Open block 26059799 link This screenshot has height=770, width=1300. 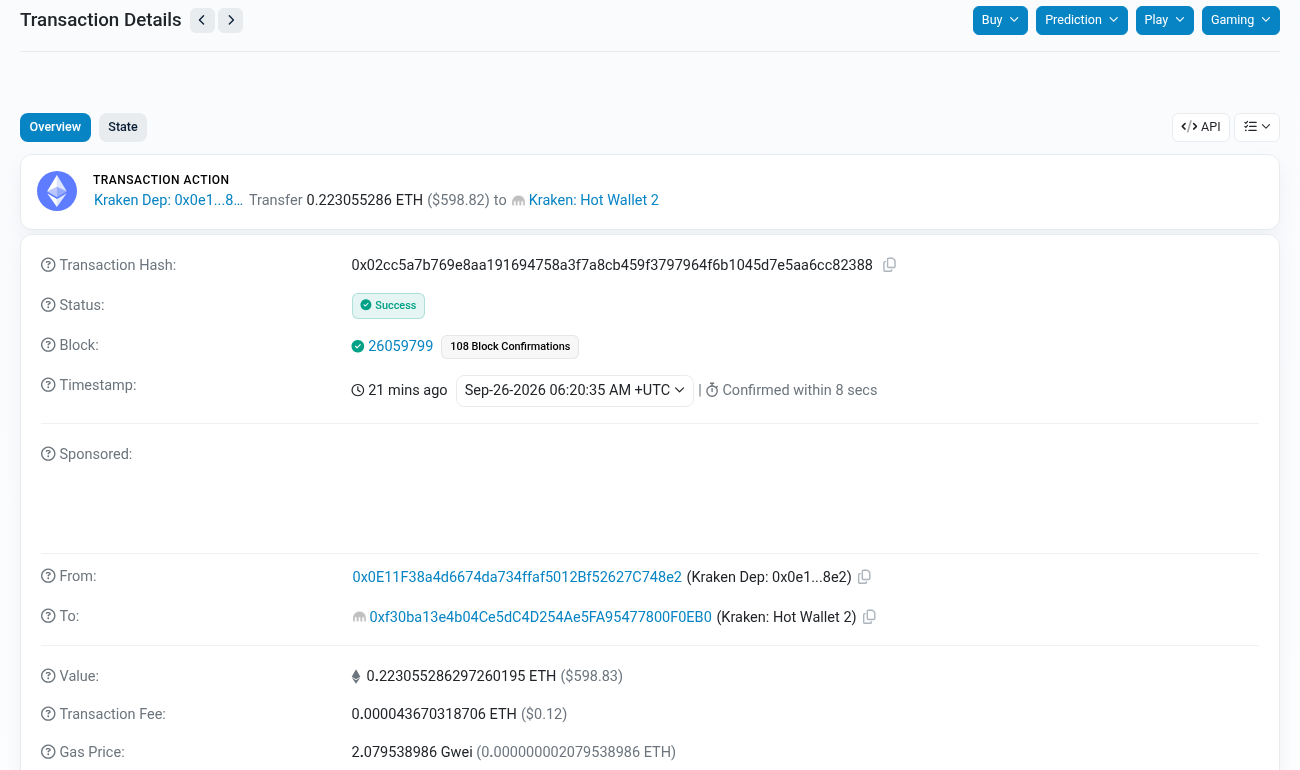(x=401, y=346)
